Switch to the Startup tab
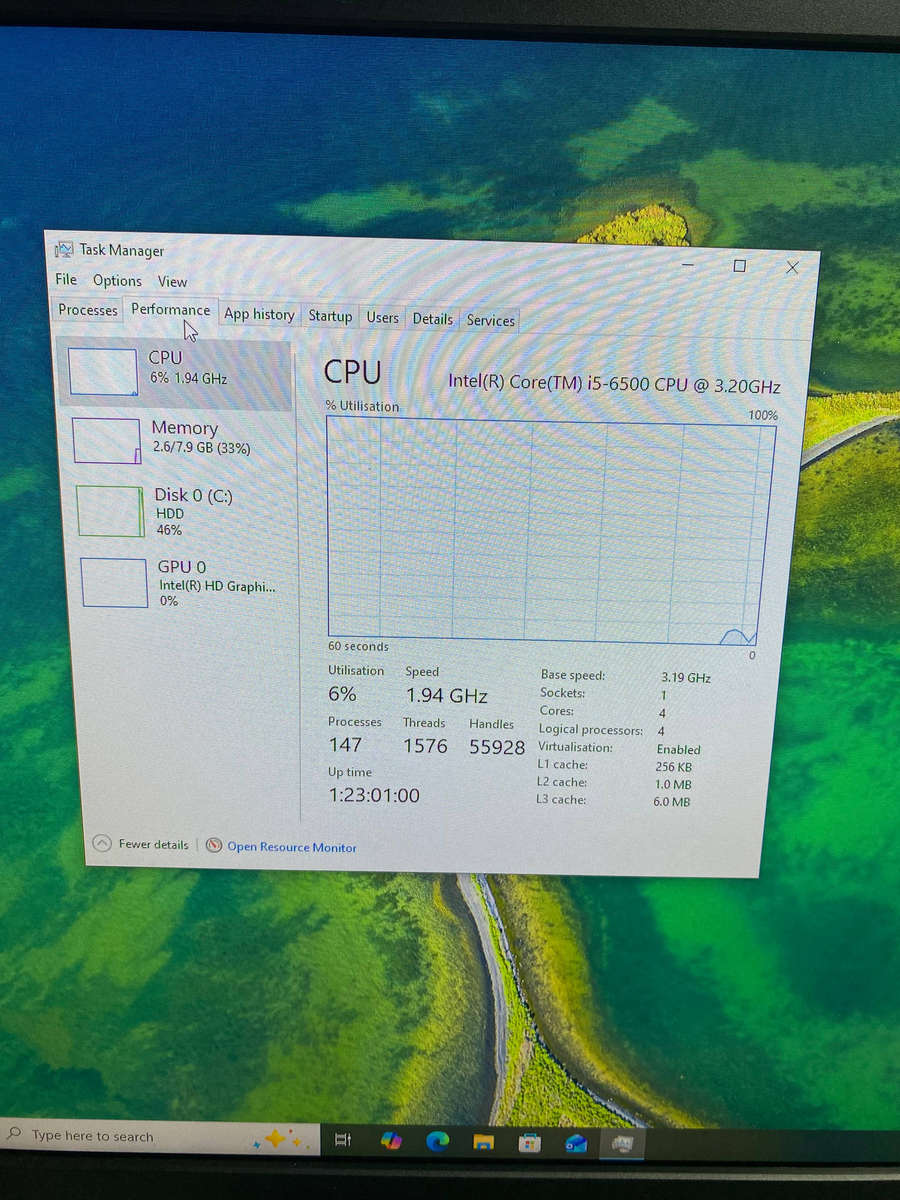 point(330,316)
